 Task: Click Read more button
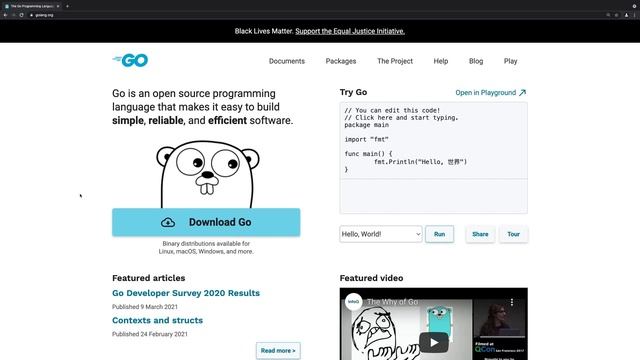coord(278,351)
